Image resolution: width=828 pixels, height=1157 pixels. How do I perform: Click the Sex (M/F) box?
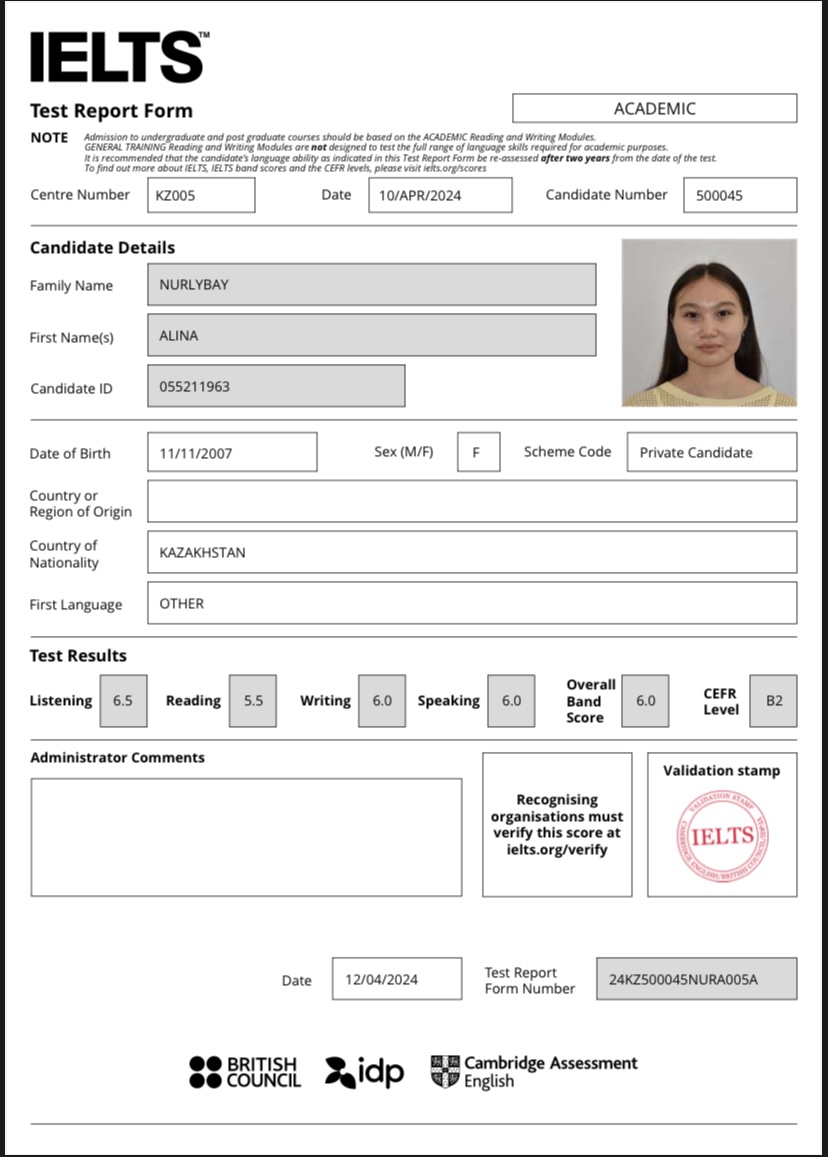(478, 452)
